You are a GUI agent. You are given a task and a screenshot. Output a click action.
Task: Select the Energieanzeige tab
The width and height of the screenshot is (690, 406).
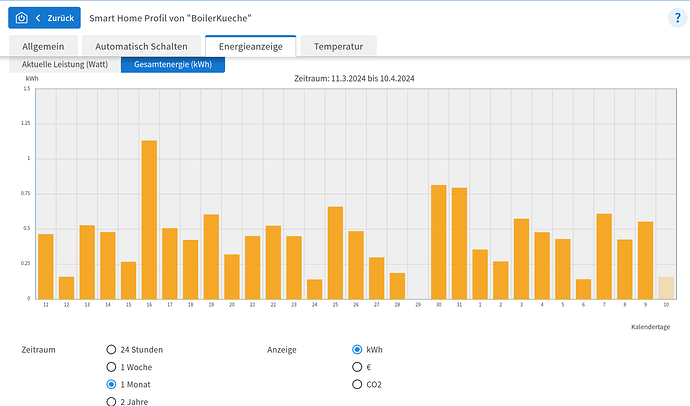tap(251, 46)
